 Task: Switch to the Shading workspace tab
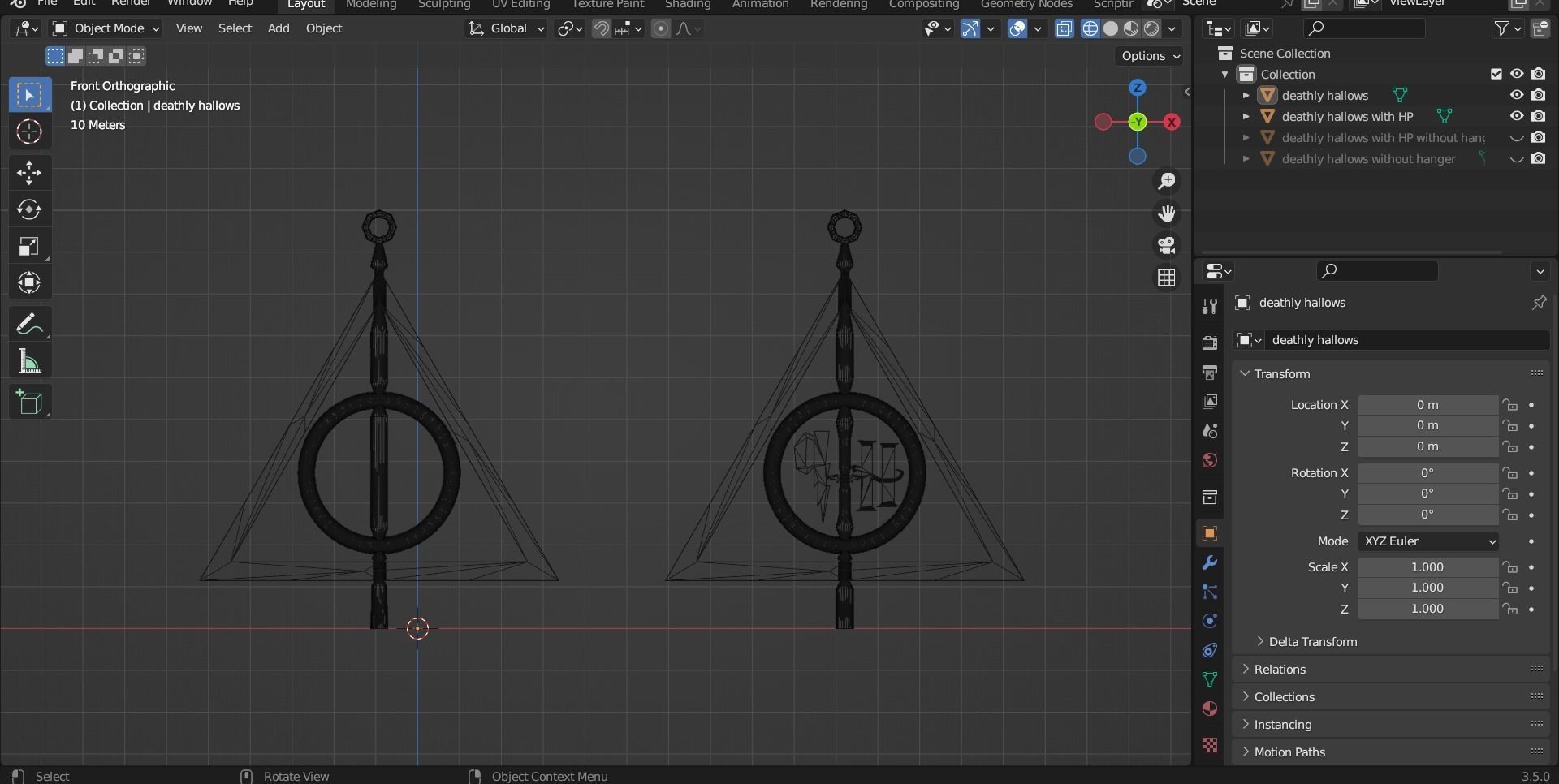tap(688, 5)
